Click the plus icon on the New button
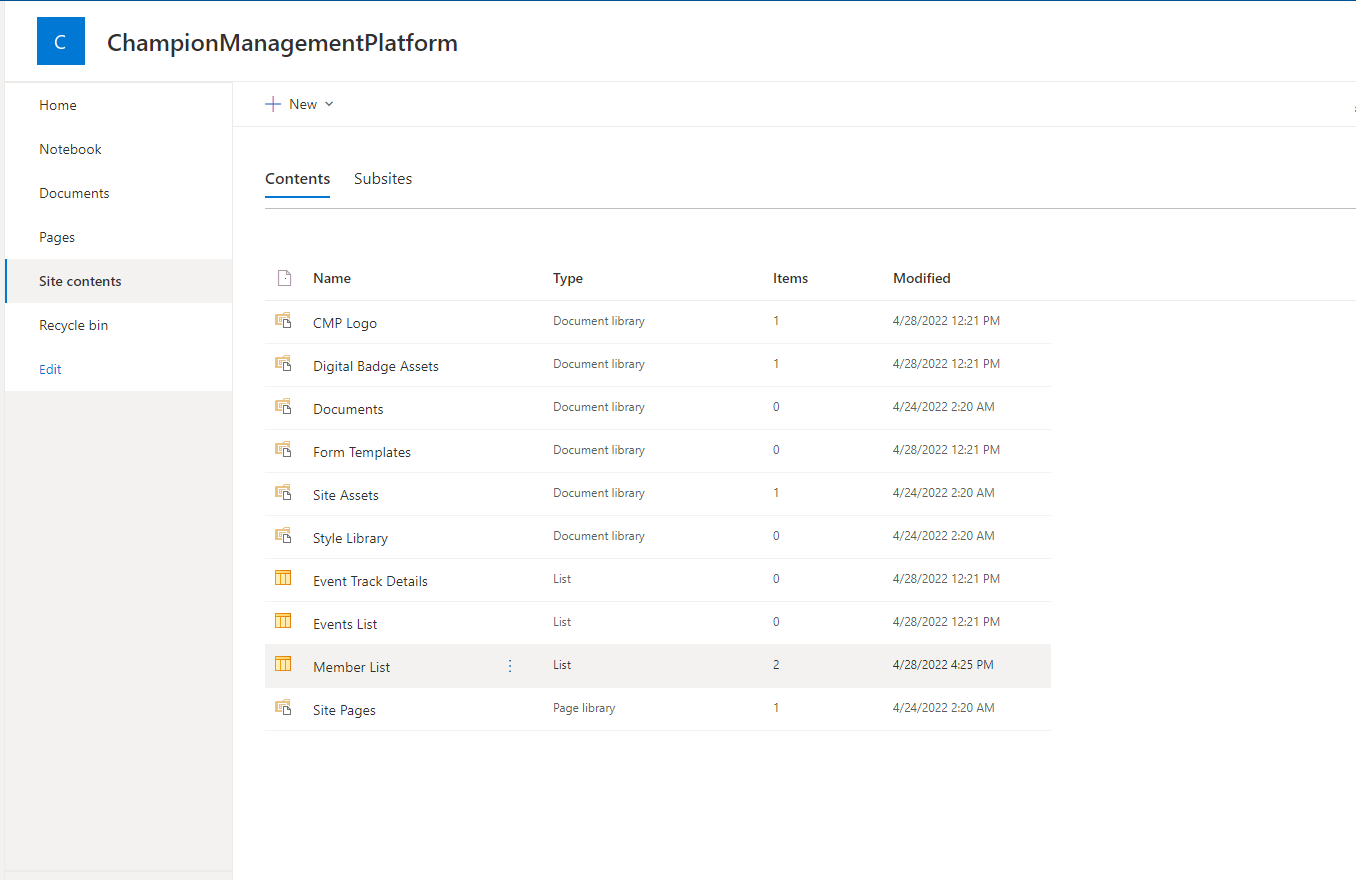1356x880 pixels. point(274,103)
